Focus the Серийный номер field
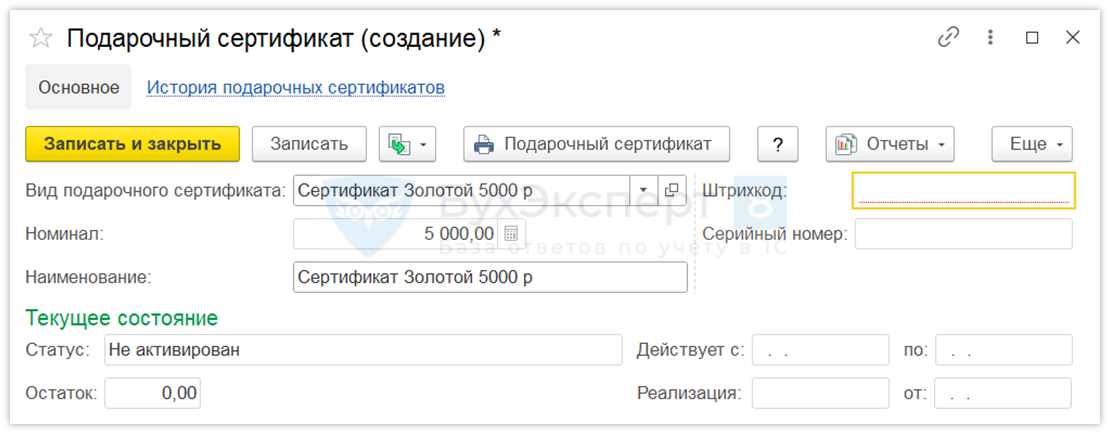Image resolution: width=1110 pixels, height=434 pixels. pyautogui.click(x=962, y=234)
